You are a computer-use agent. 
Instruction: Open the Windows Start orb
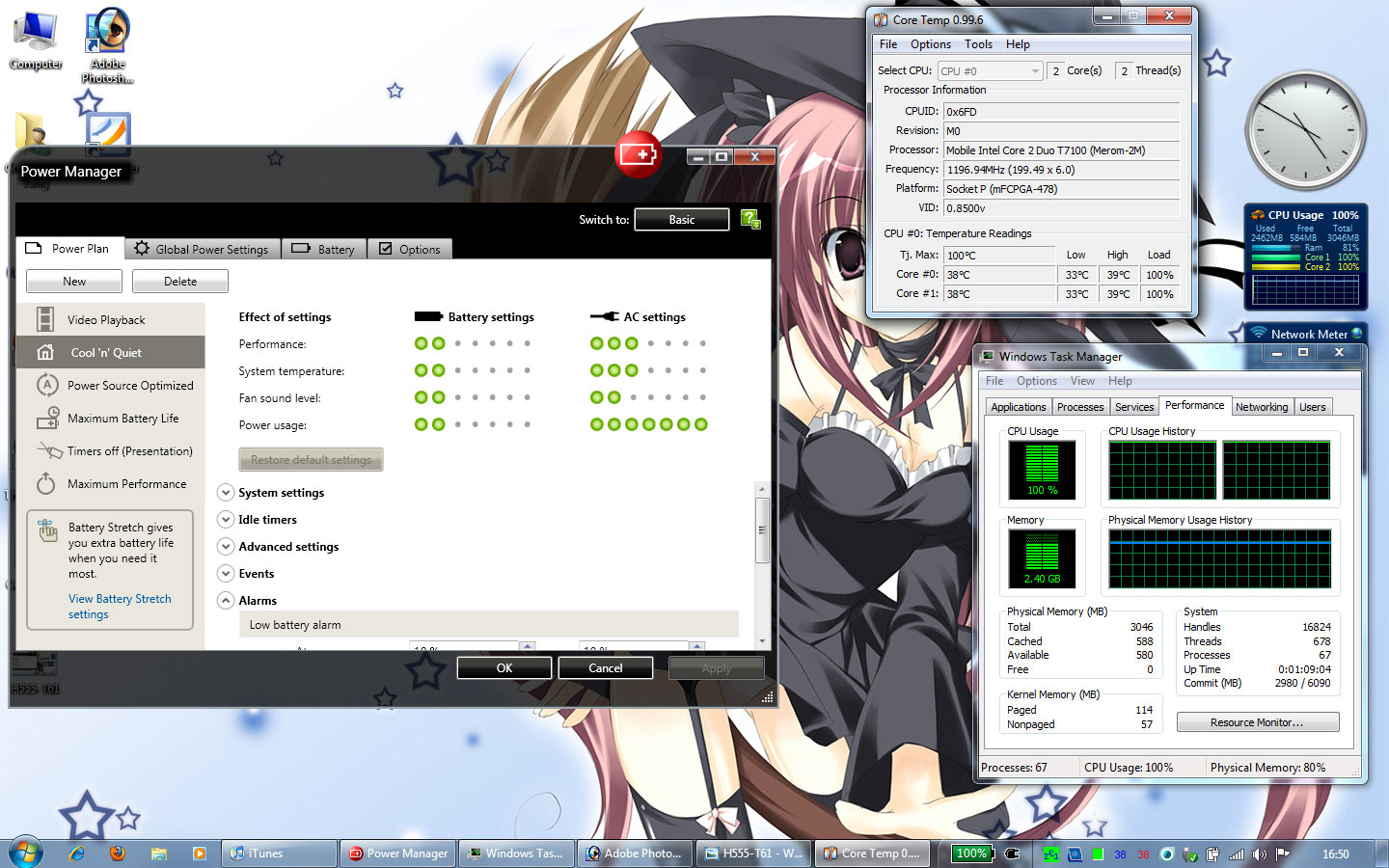point(26,854)
